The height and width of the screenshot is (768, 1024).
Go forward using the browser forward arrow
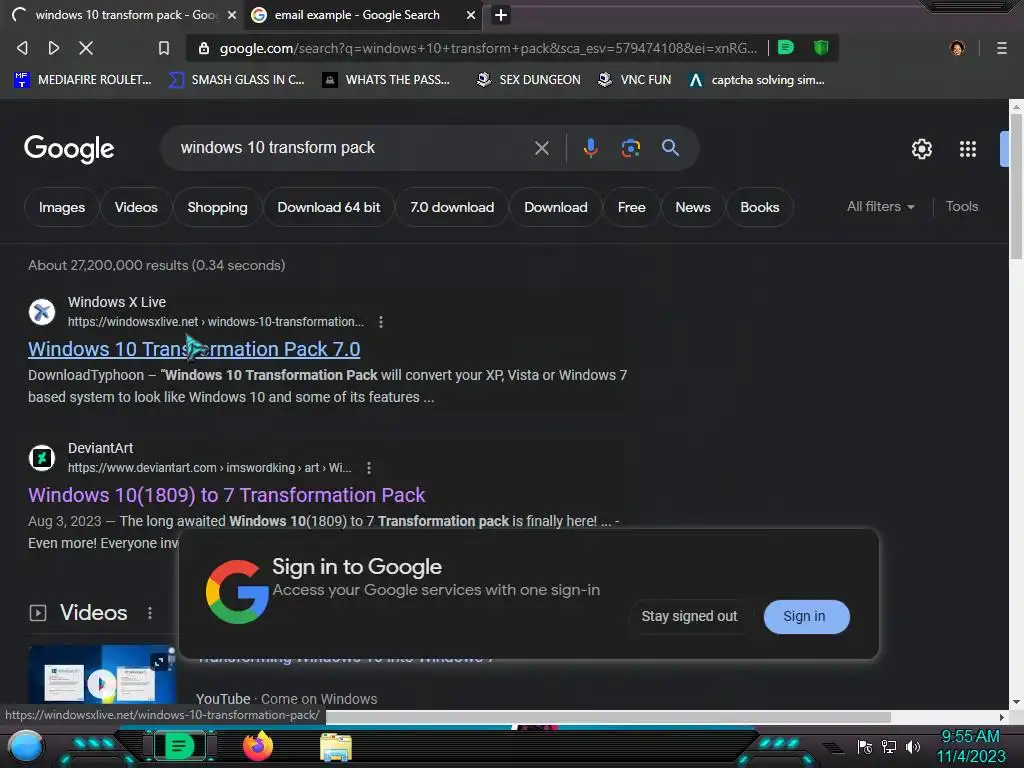pyautogui.click(x=54, y=48)
